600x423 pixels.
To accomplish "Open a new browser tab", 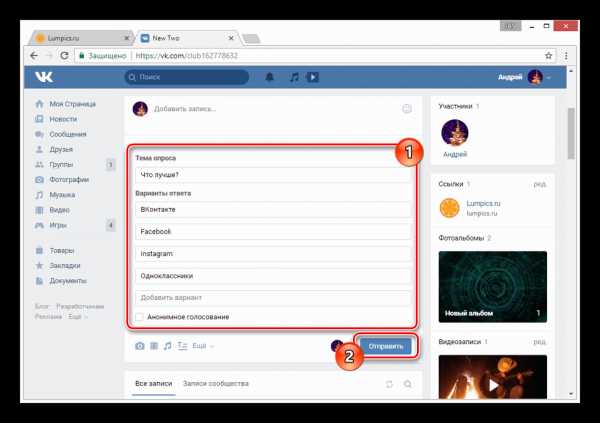I will click(x=251, y=39).
